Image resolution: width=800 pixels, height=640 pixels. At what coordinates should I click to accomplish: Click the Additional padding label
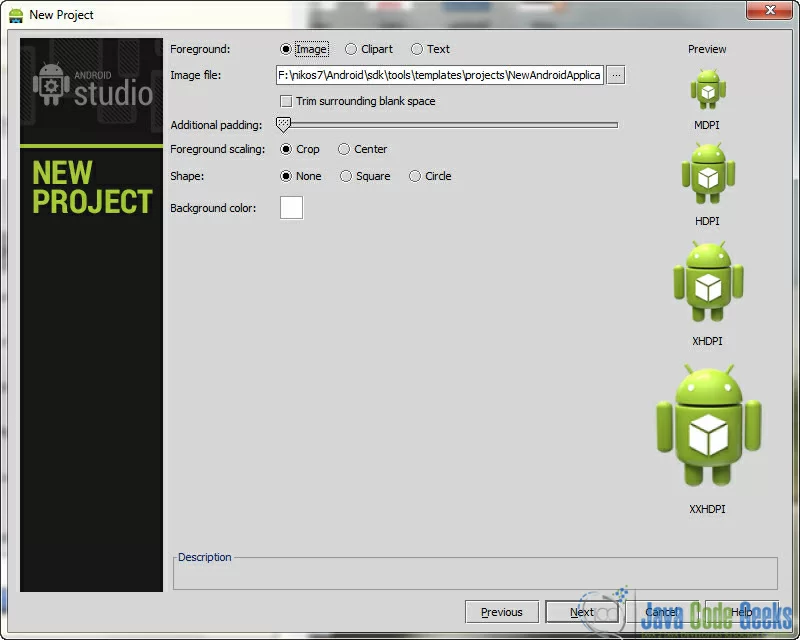(216, 125)
